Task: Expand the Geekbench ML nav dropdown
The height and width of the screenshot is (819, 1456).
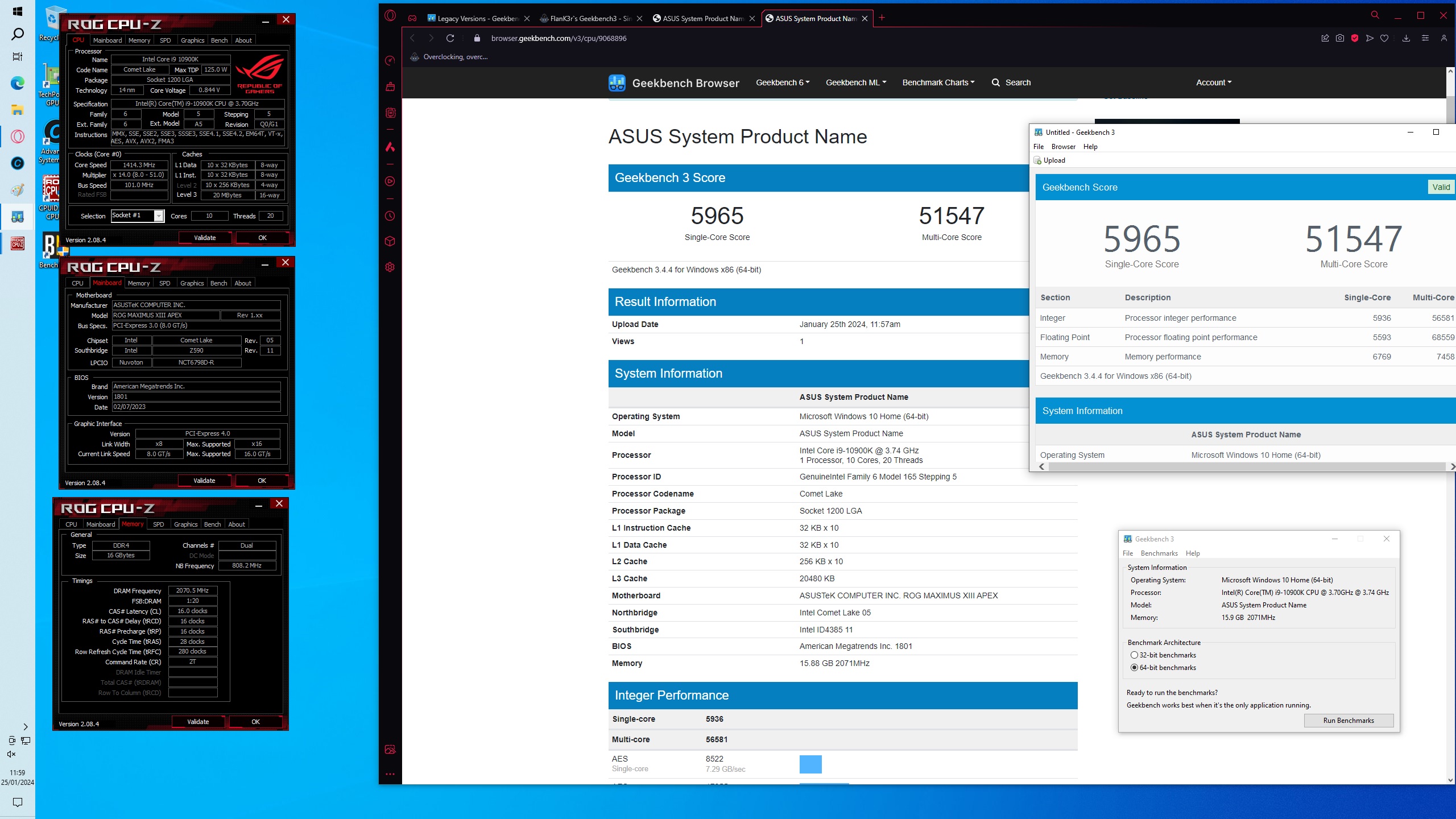Action: point(856,82)
